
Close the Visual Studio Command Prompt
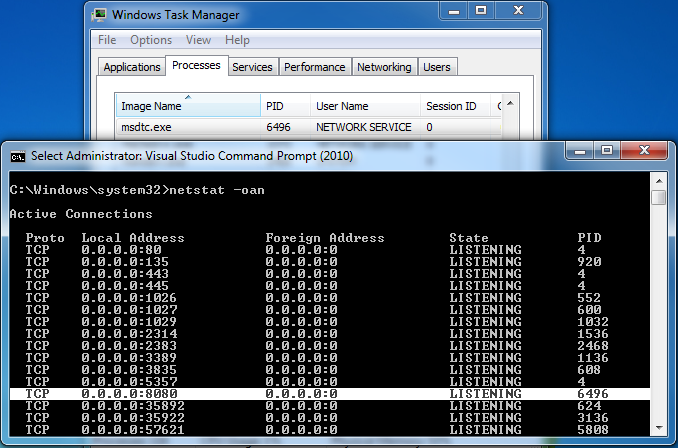point(644,151)
